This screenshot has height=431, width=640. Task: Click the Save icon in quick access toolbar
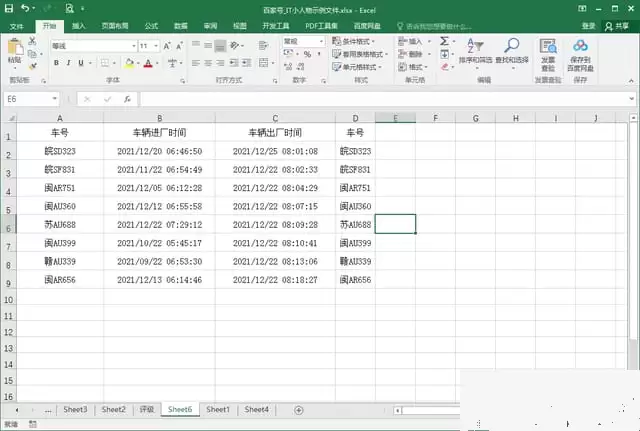pos(9,8)
